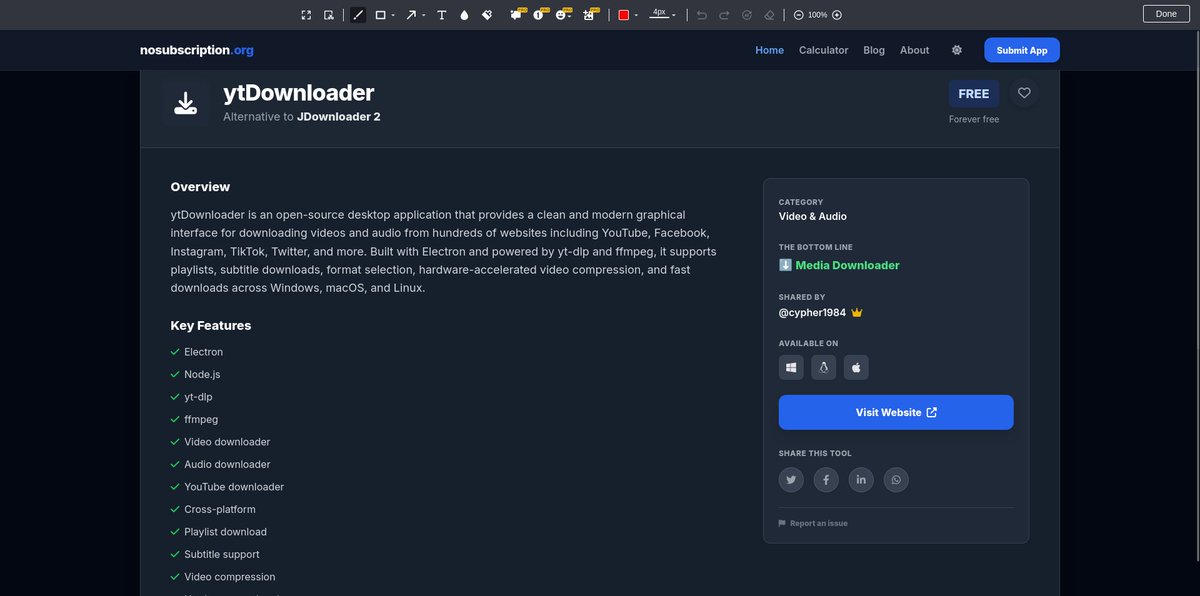Click the ffmpeg feature item
This screenshot has height=596, width=1200.
click(194, 419)
